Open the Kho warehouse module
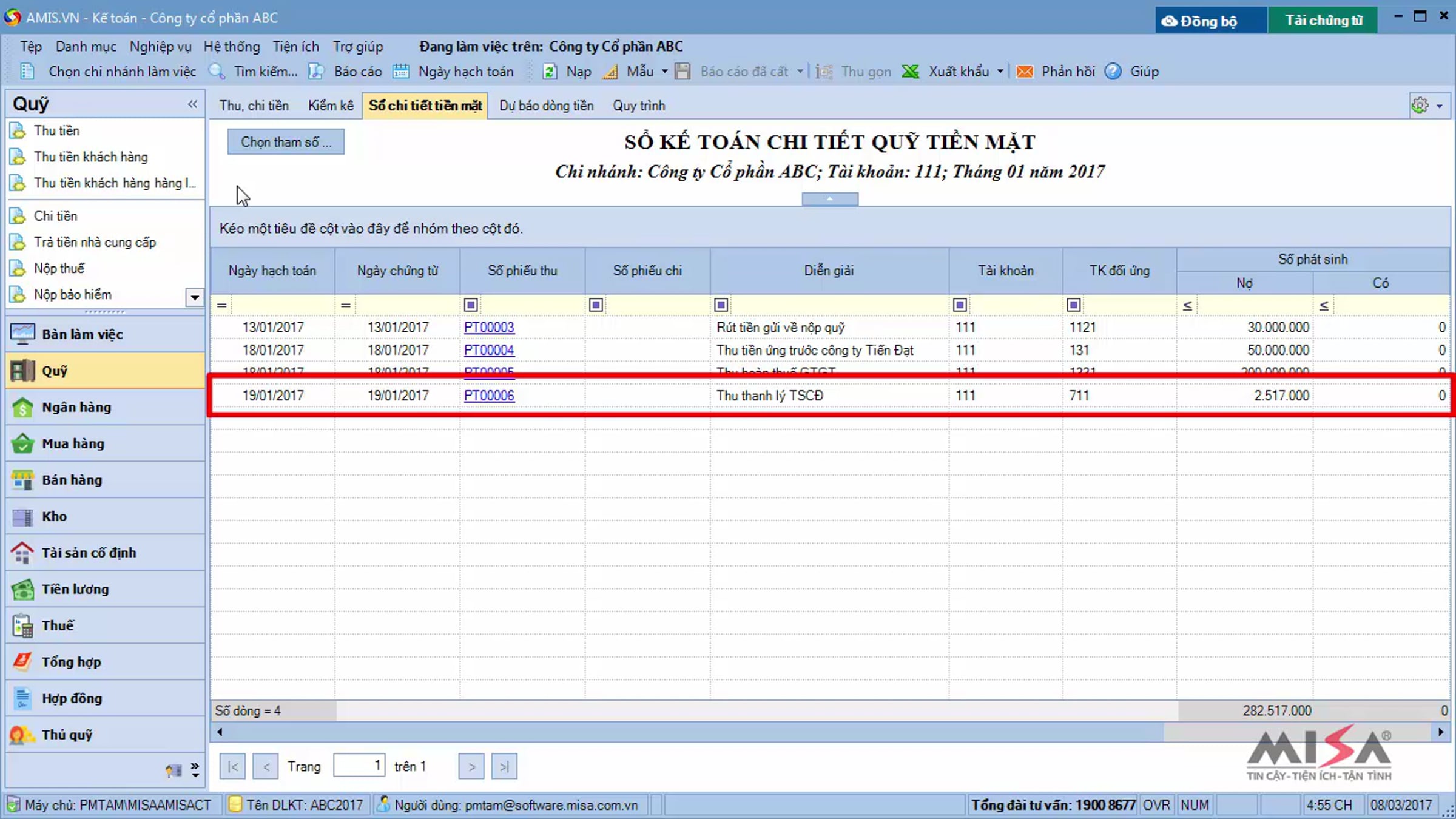 106,516
